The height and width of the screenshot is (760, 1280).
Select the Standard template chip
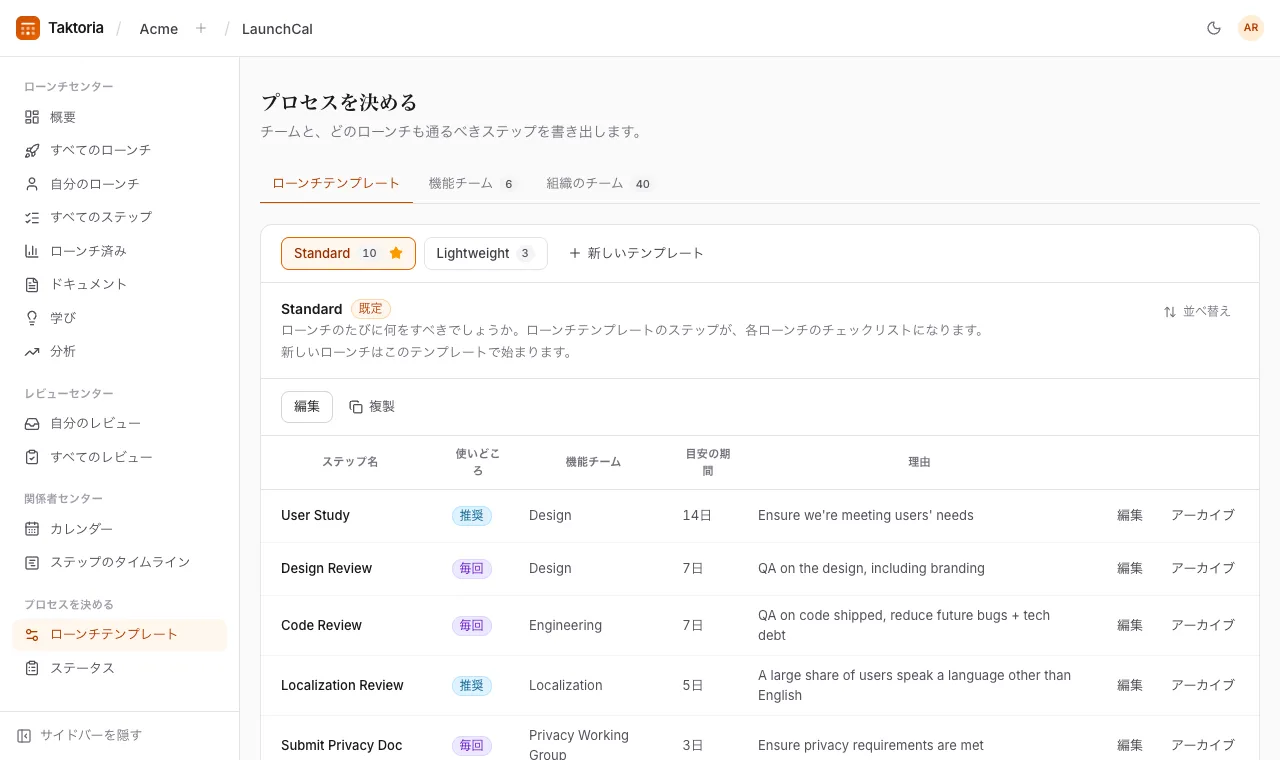pos(348,253)
